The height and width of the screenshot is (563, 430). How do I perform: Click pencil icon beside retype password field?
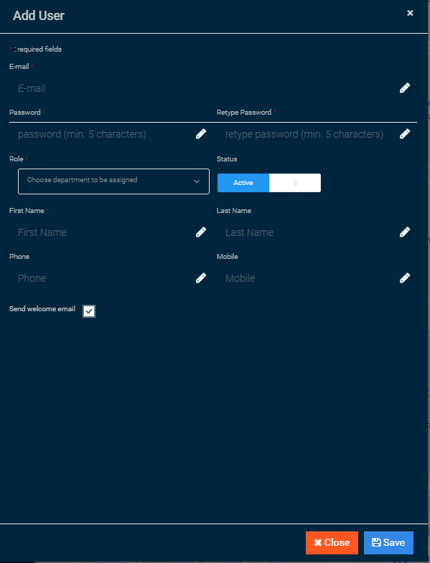point(405,134)
